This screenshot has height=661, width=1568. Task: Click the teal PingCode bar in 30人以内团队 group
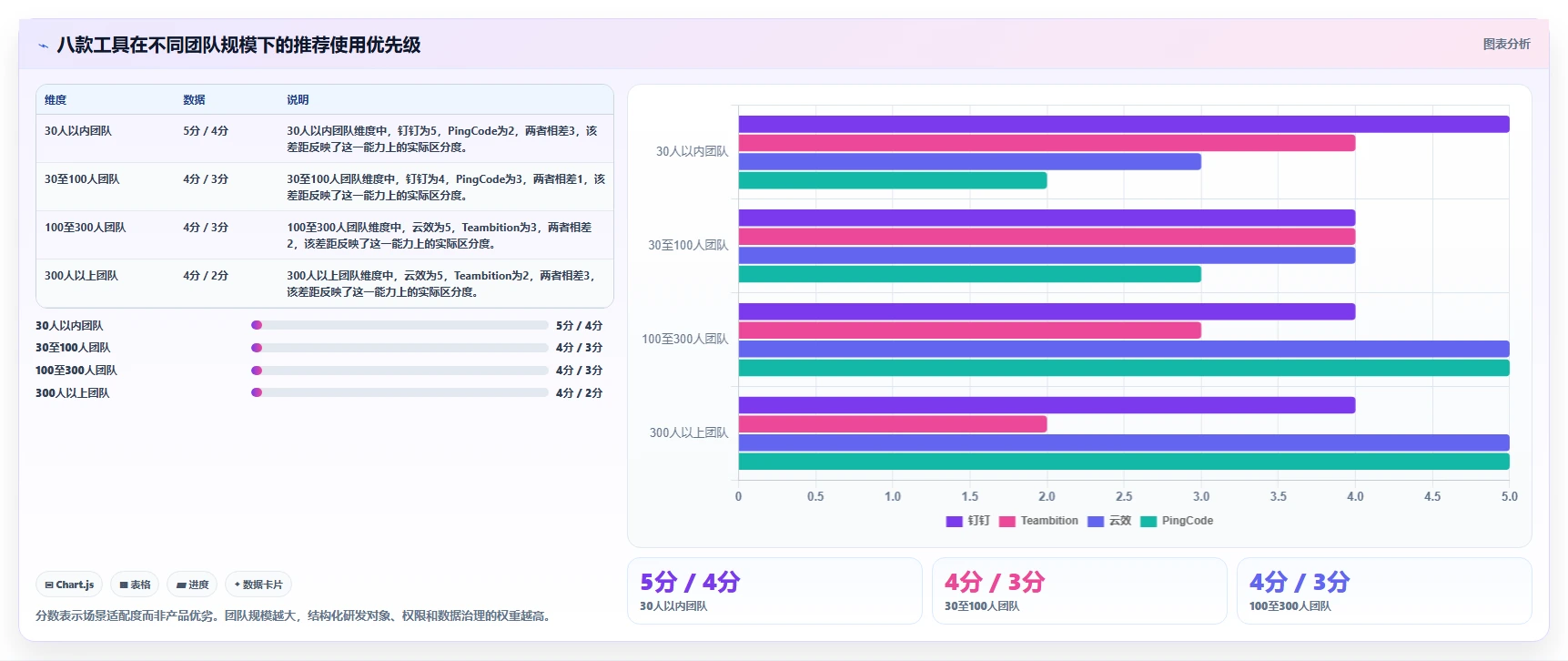[x=893, y=180]
